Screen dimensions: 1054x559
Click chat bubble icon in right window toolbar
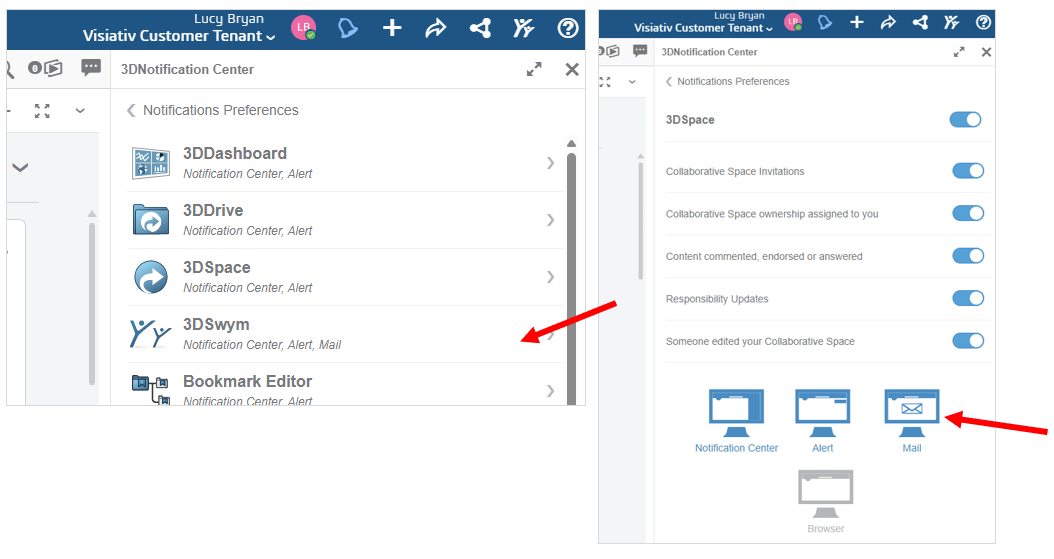(640, 50)
